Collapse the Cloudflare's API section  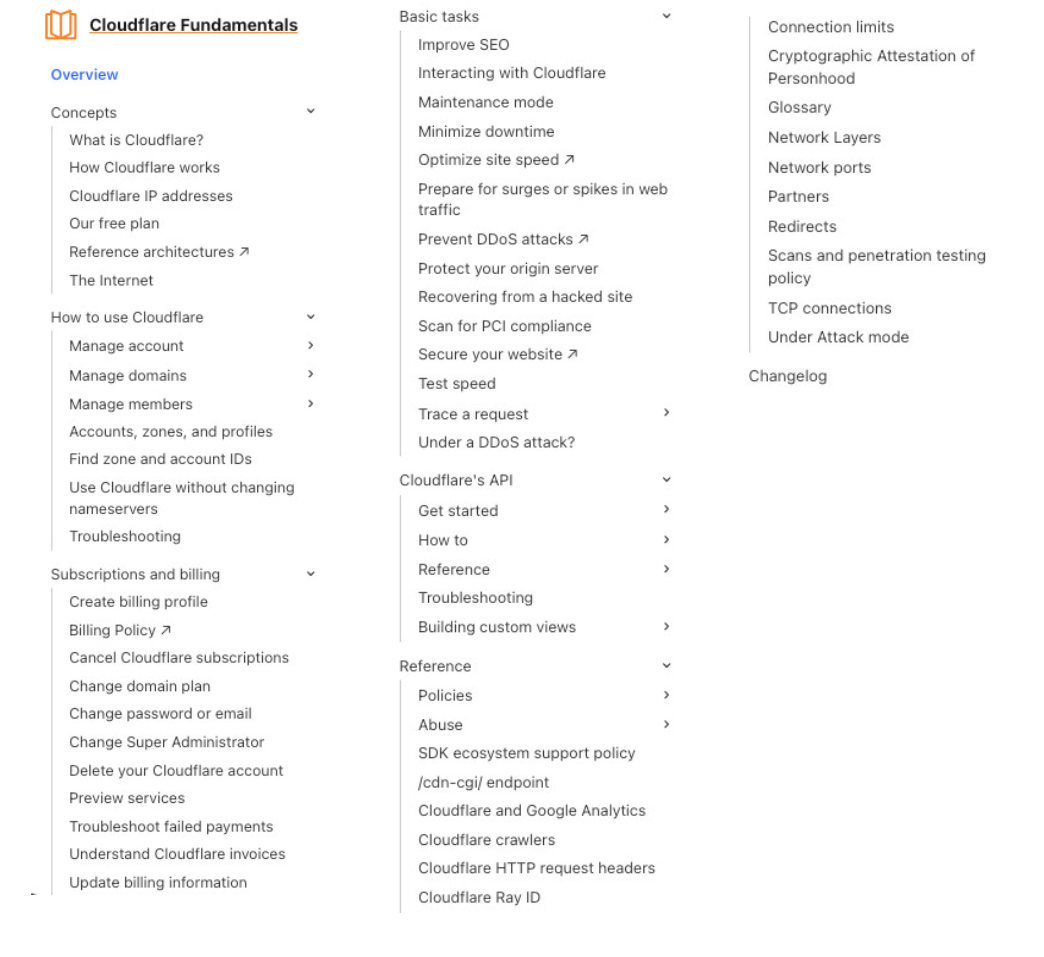(x=666, y=480)
